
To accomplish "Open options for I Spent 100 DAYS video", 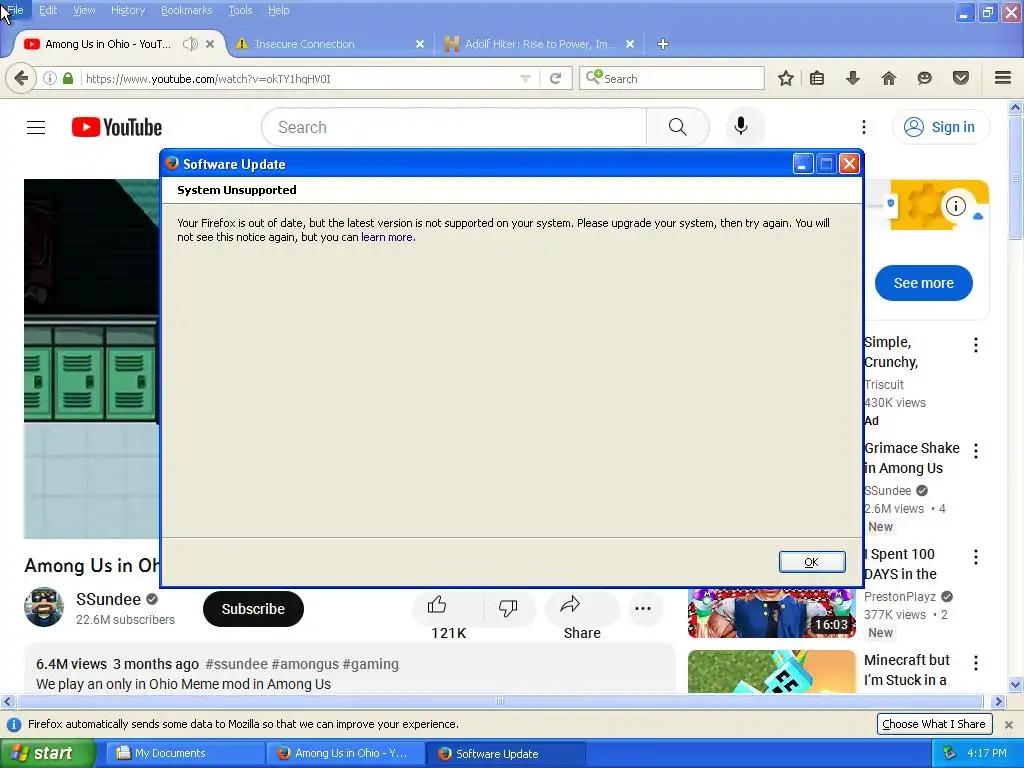I will [976, 557].
